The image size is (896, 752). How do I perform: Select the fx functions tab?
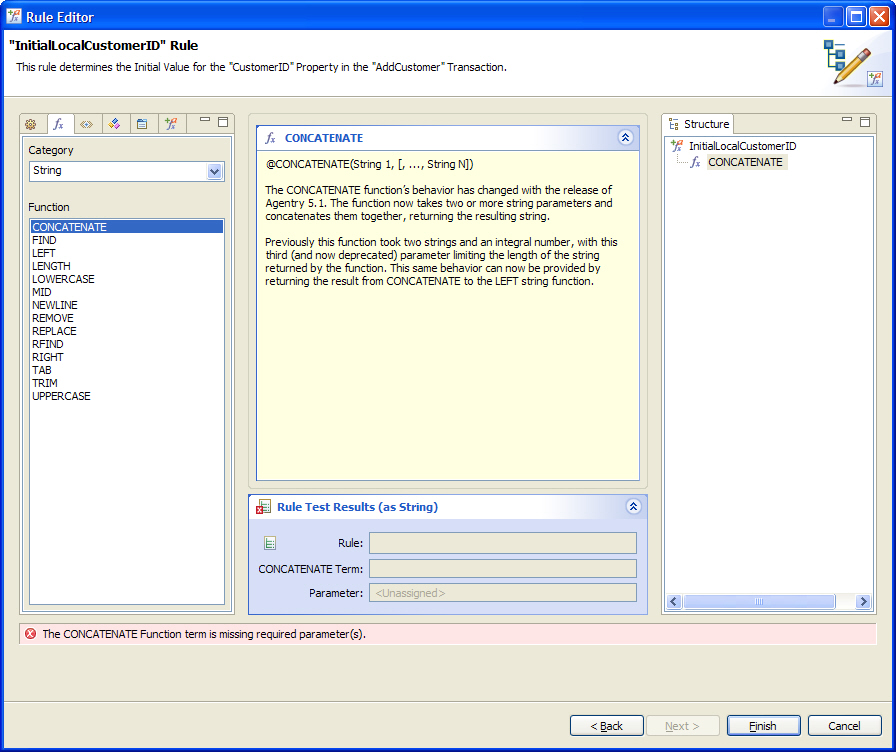(58, 124)
